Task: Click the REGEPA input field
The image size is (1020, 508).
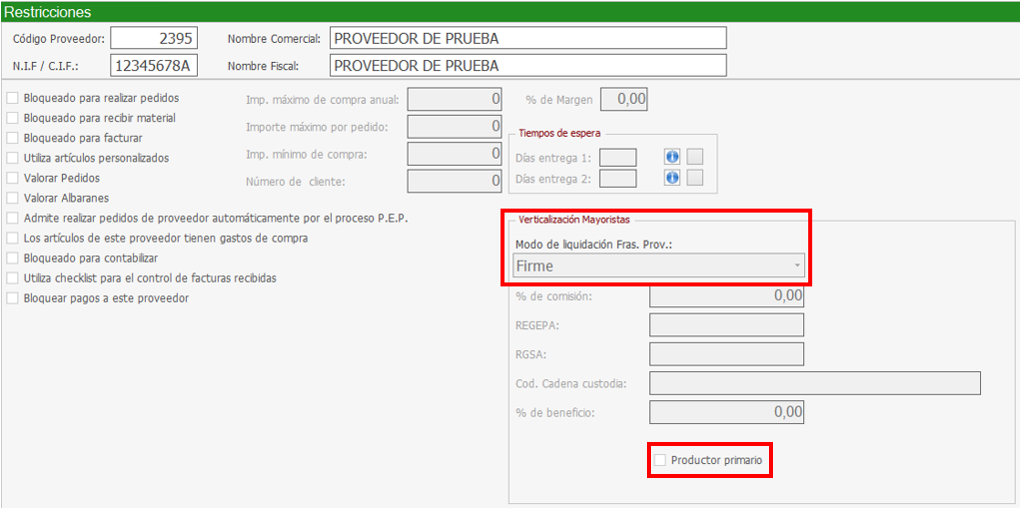Action: tap(726, 325)
